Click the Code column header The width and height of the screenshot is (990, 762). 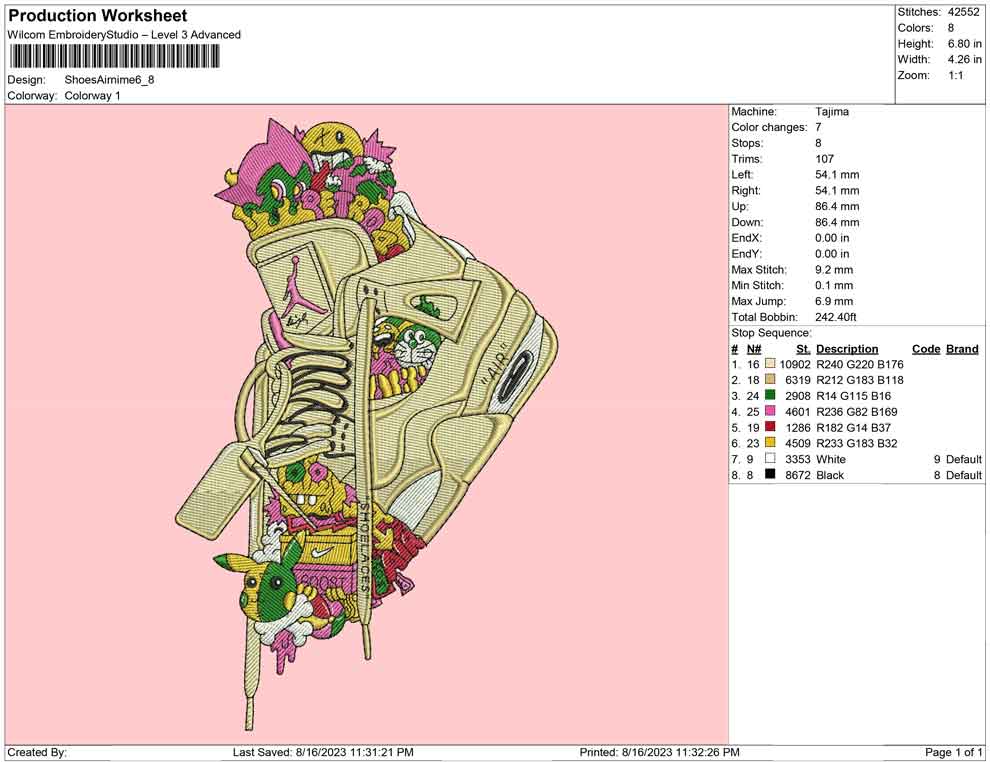[x=925, y=349]
